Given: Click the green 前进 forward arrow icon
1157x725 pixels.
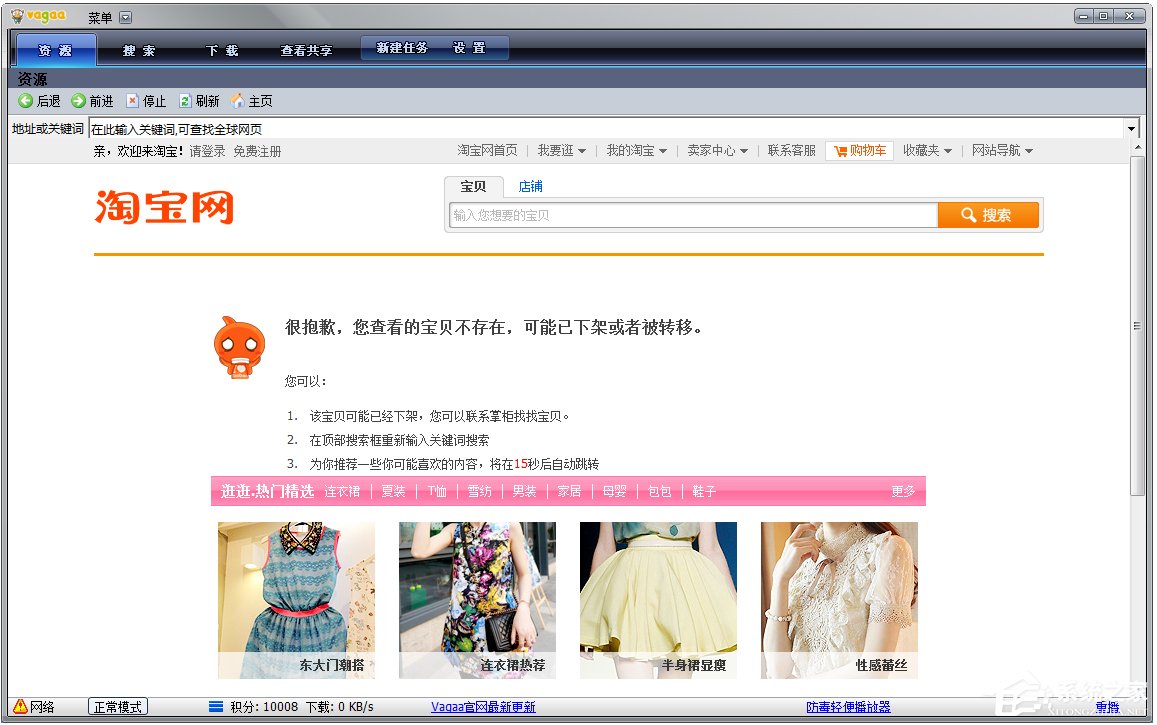Looking at the screenshot, I should click(78, 101).
